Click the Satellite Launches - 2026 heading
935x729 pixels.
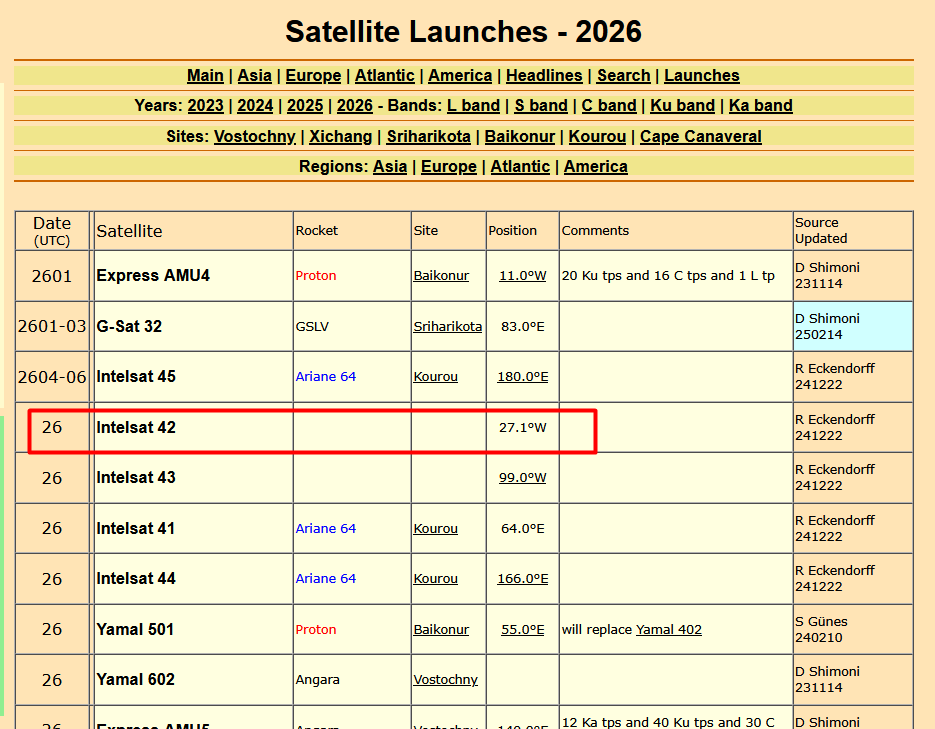point(463,32)
